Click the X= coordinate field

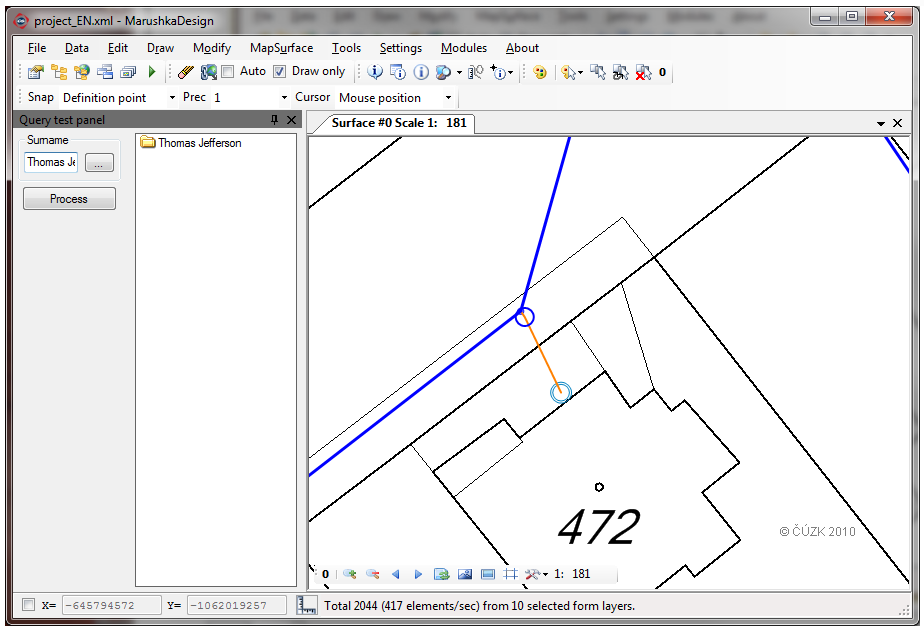coord(111,605)
